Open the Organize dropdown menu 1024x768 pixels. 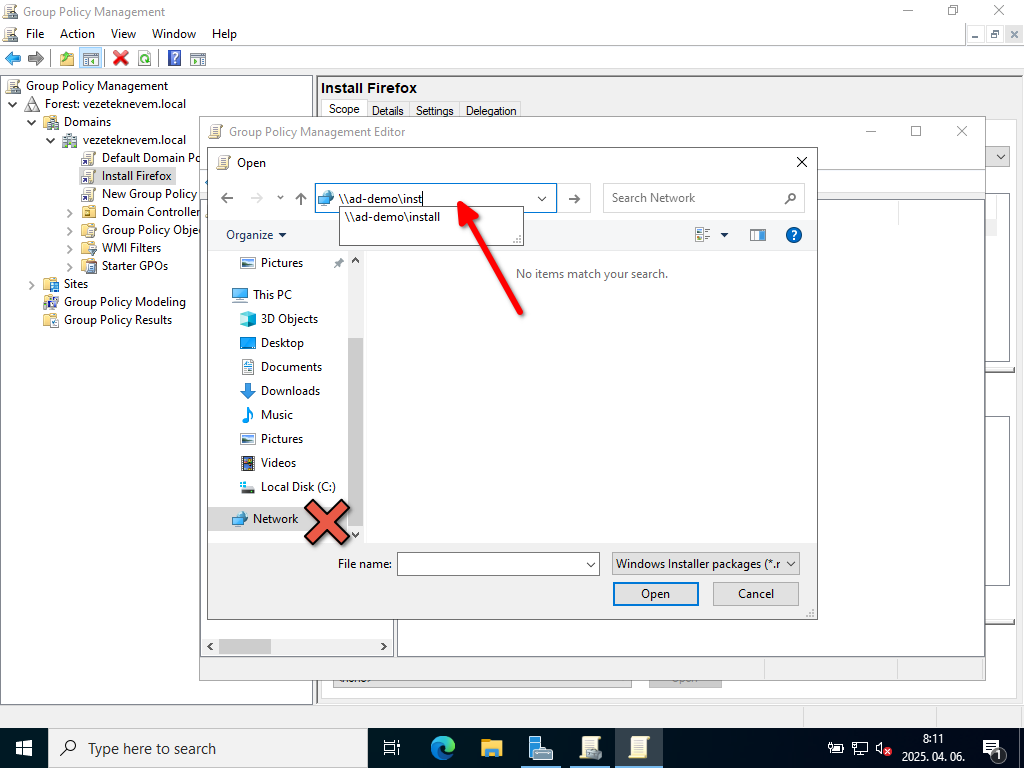[x=256, y=235]
